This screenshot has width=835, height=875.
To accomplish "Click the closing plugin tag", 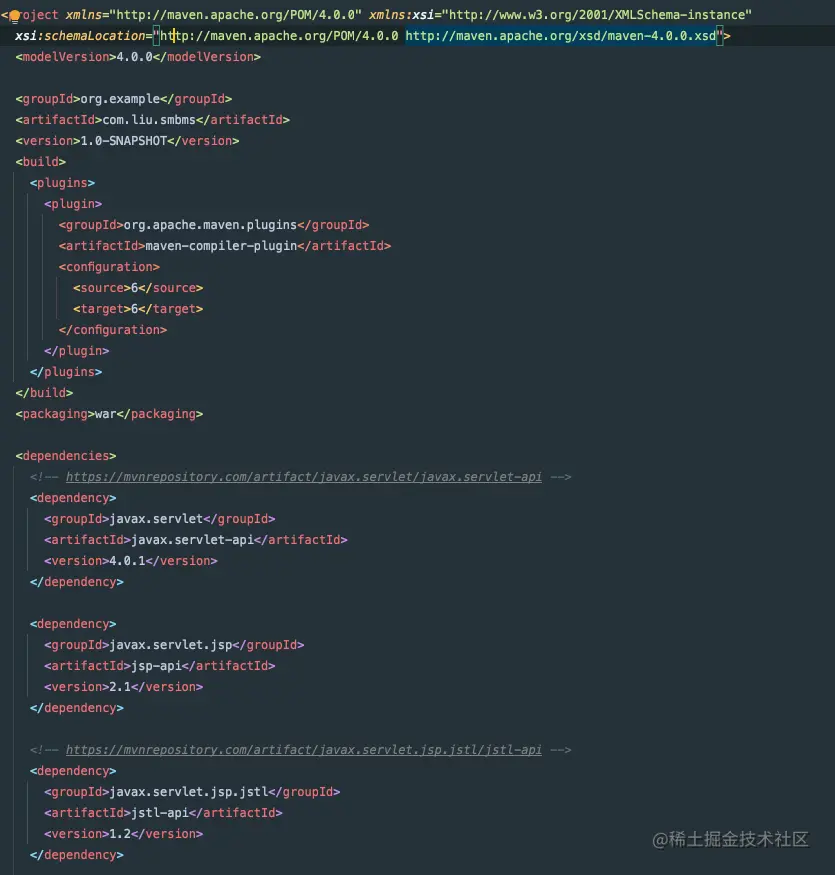I will 77,351.
